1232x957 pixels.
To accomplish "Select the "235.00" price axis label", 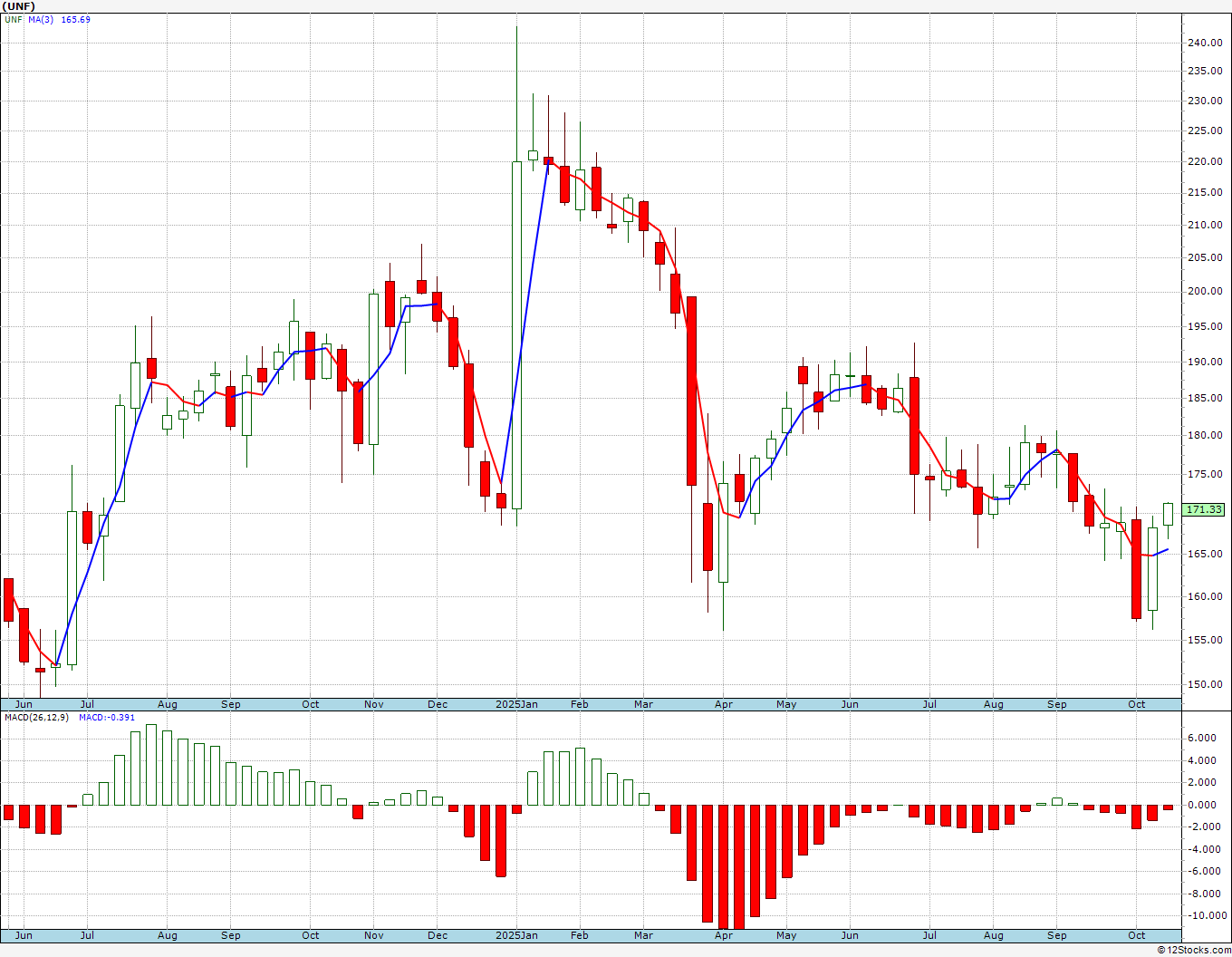I will (1205, 72).
